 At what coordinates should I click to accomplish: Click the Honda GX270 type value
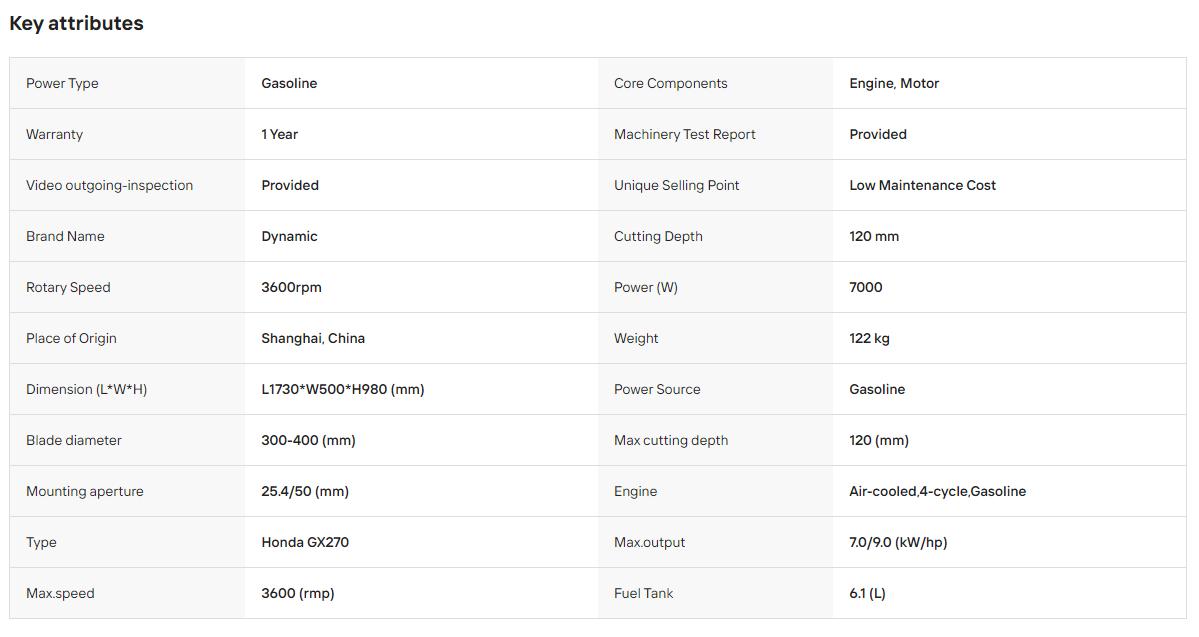tap(305, 542)
